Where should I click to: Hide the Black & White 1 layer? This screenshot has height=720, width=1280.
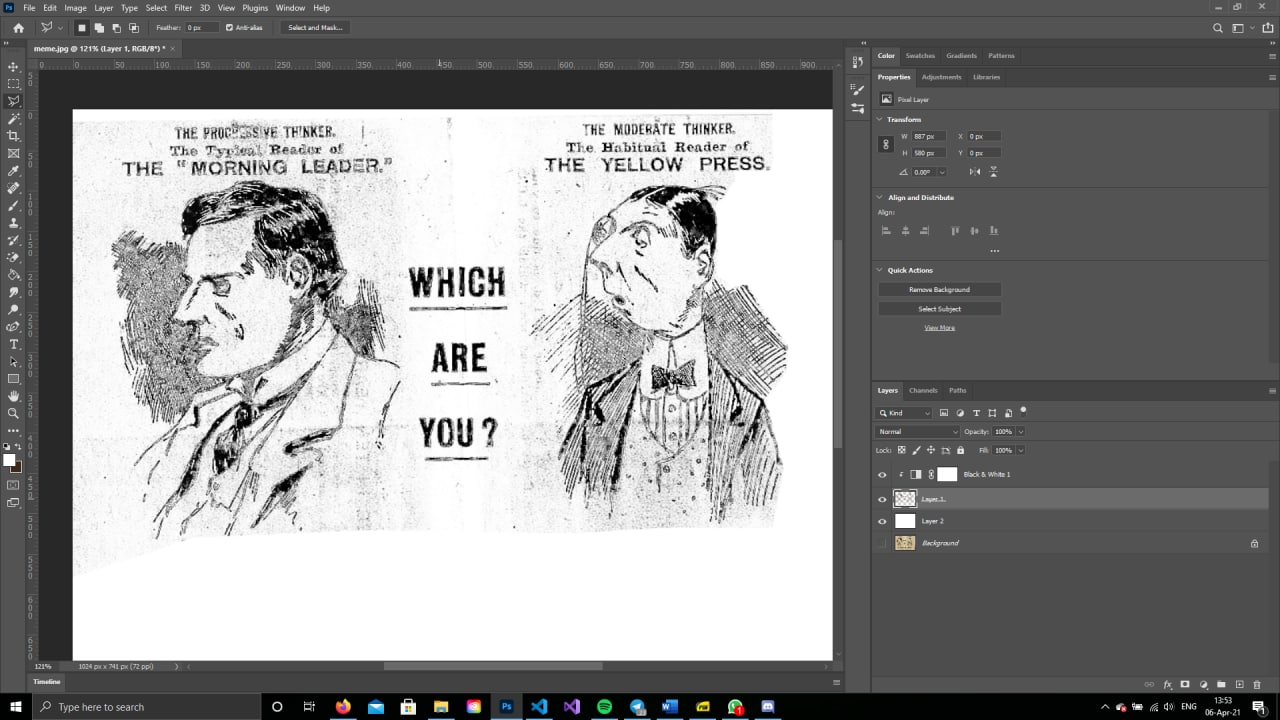coord(882,475)
